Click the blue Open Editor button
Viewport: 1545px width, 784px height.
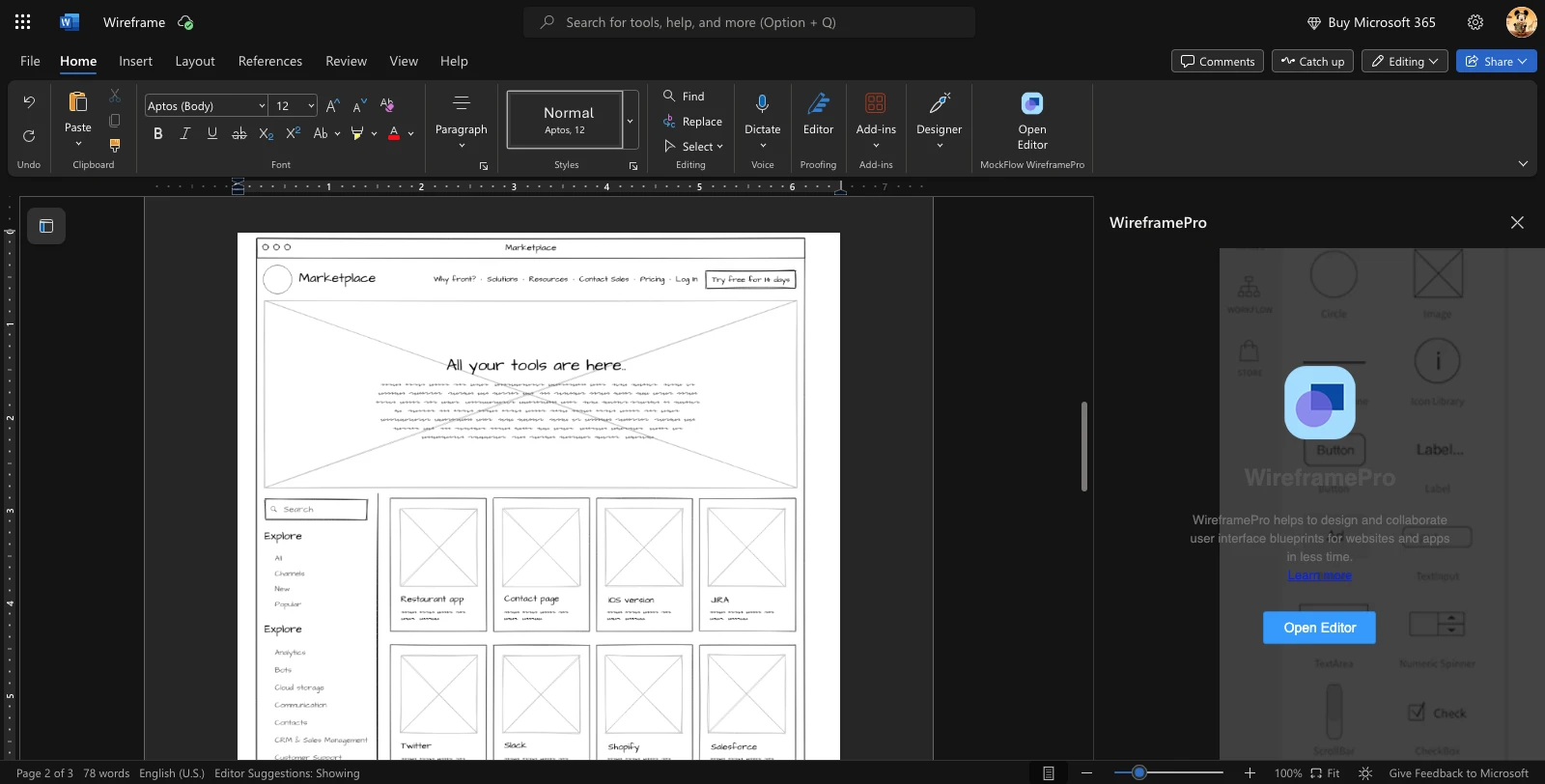(x=1319, y=628)
